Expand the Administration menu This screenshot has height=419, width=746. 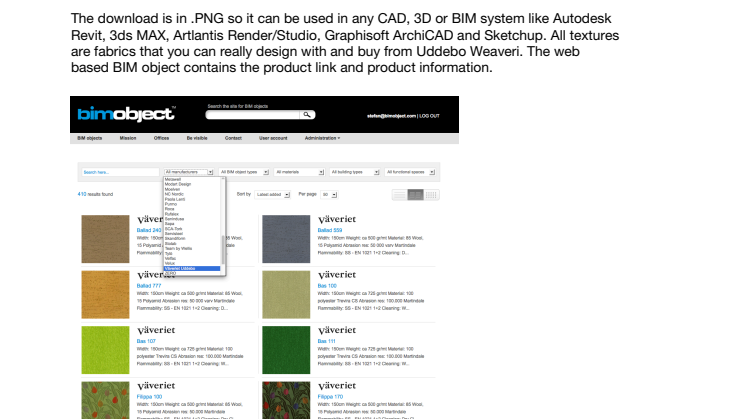point(322,138)
